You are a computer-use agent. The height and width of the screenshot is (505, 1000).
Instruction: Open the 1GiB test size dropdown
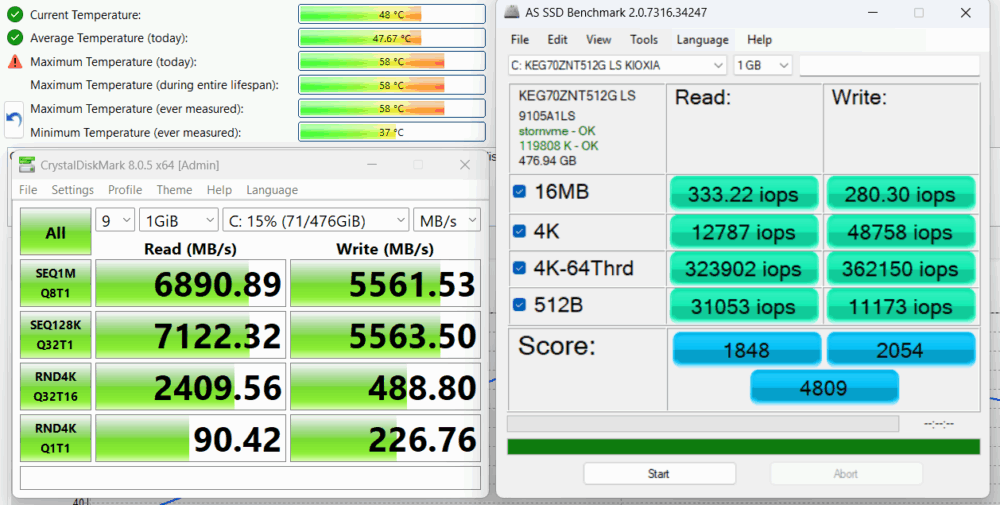click(179, 221)
